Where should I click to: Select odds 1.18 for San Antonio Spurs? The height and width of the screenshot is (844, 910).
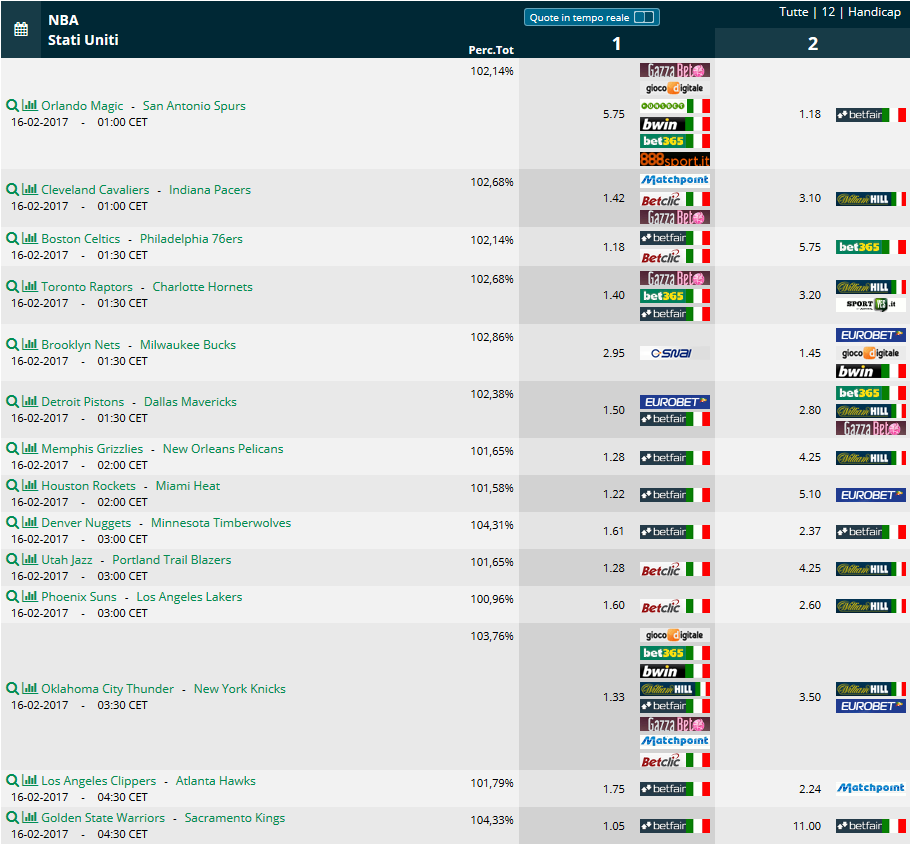coord(810,114)
